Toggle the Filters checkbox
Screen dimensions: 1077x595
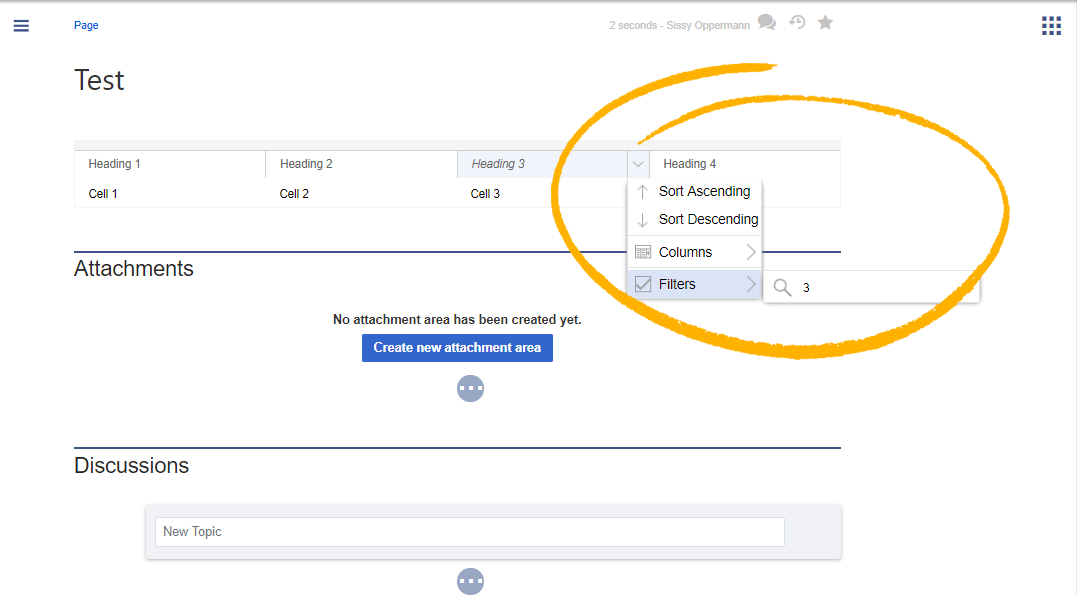coord(643,284)
